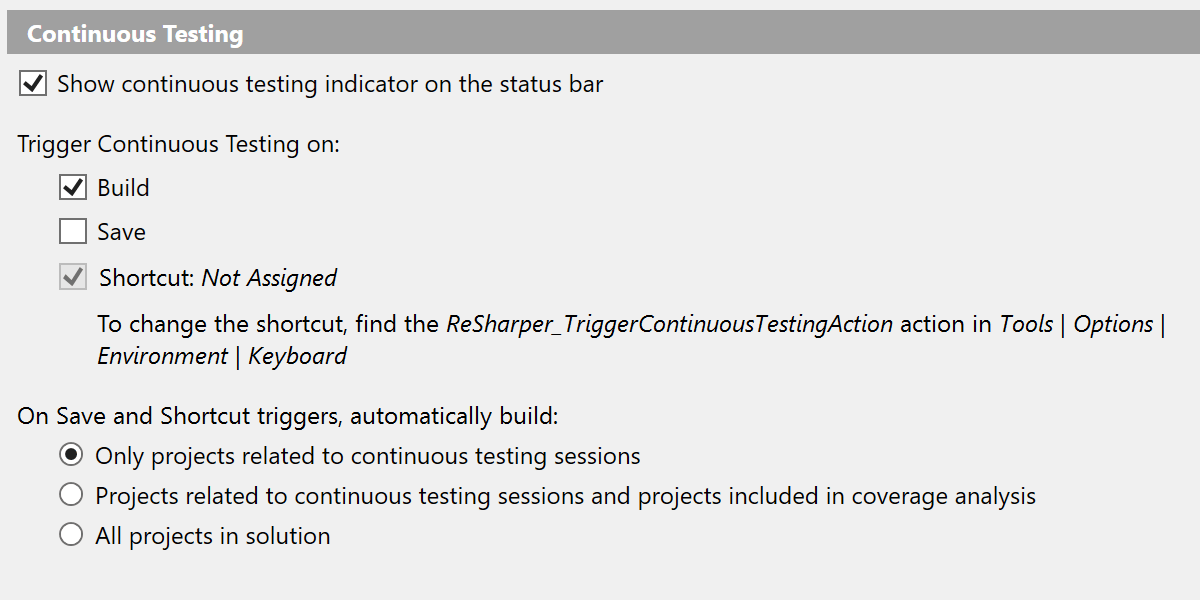The image size is (1200, 600).
Task: Select the All projects in solution radio button
Action: 71,536
